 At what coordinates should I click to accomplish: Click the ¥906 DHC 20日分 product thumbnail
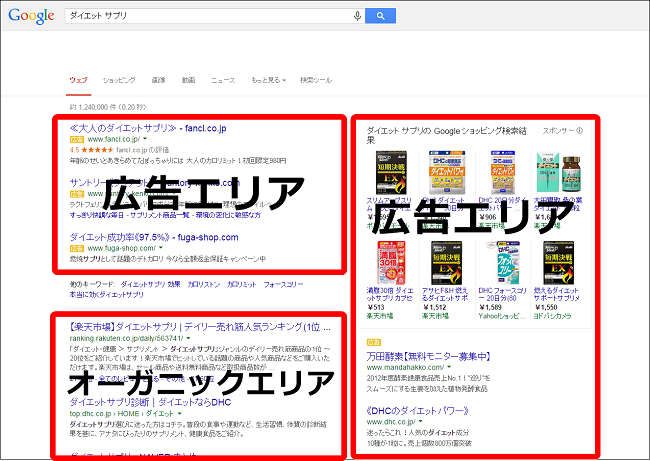click(502, 173)
